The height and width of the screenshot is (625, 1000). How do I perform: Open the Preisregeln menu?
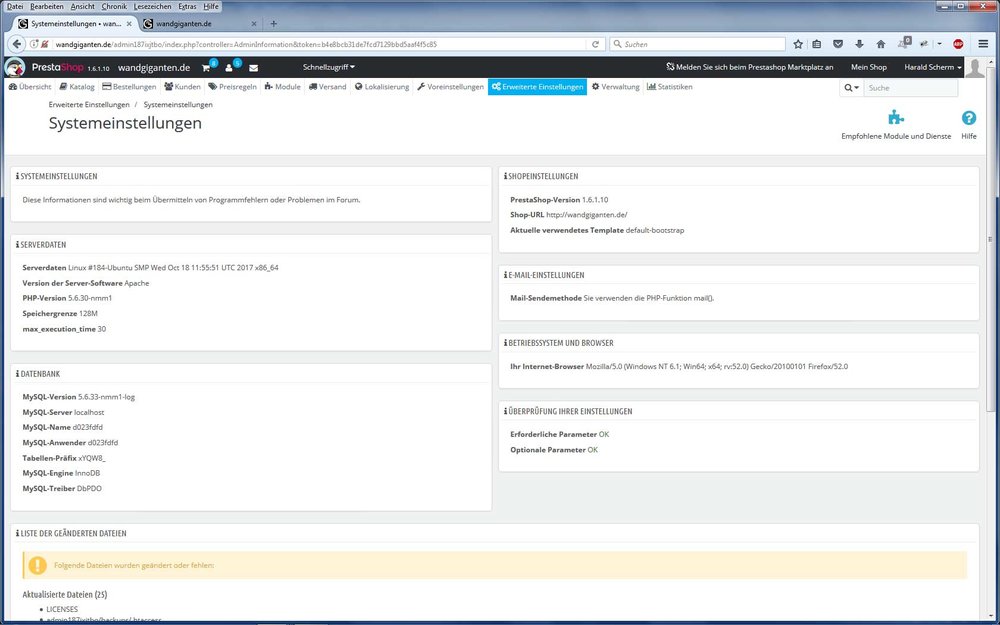[x=233, y=87]
